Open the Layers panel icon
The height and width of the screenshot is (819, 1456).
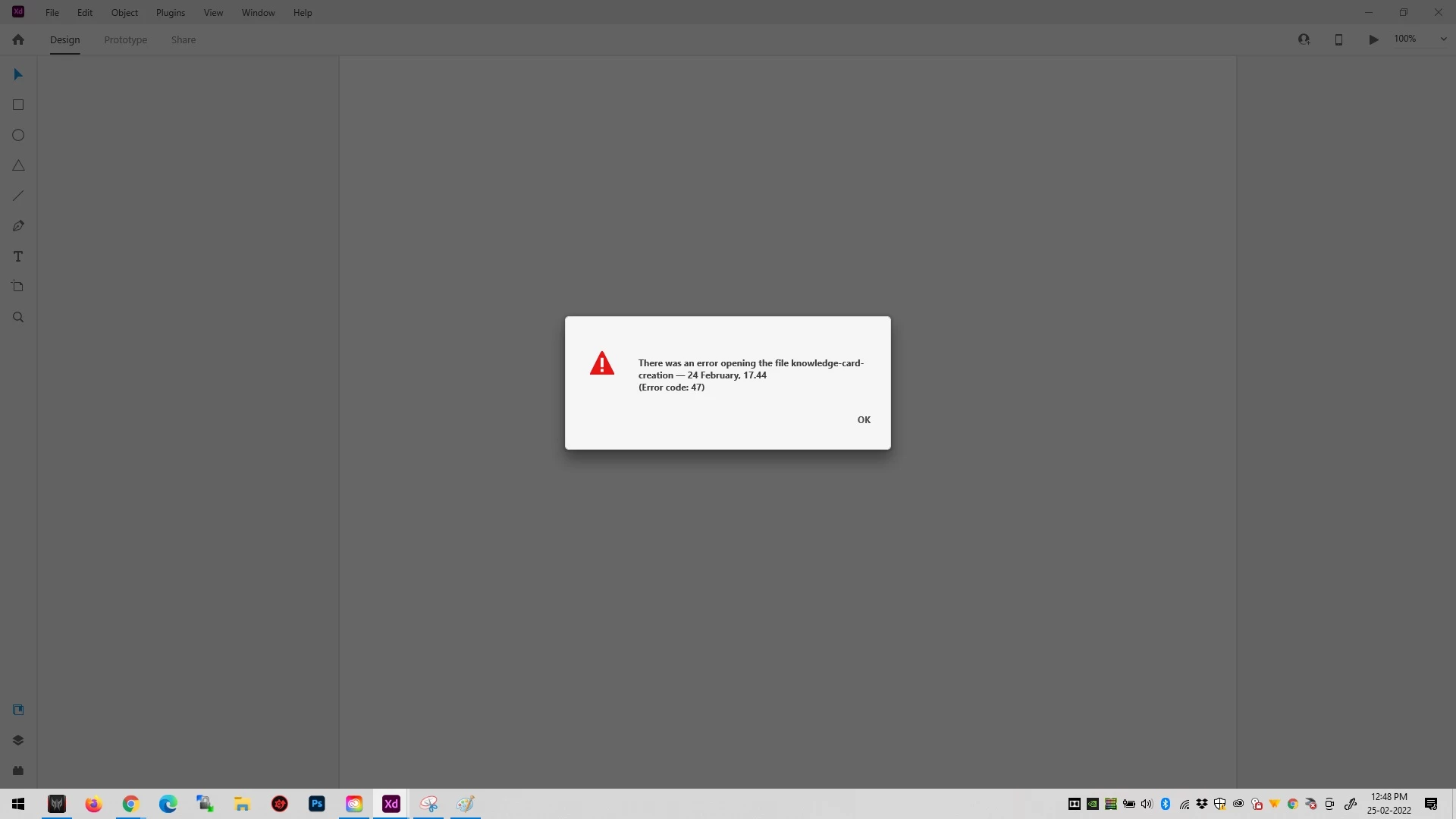click(x=18, y=740)
